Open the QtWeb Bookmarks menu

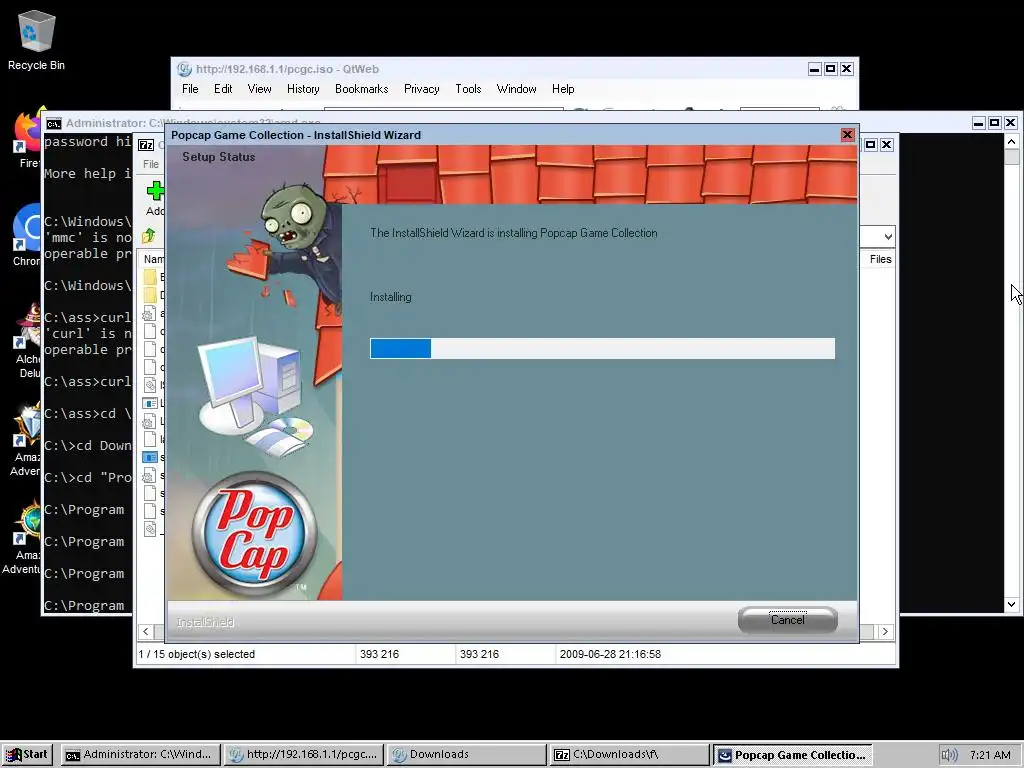pyautogui.click(x=361, y=89)
